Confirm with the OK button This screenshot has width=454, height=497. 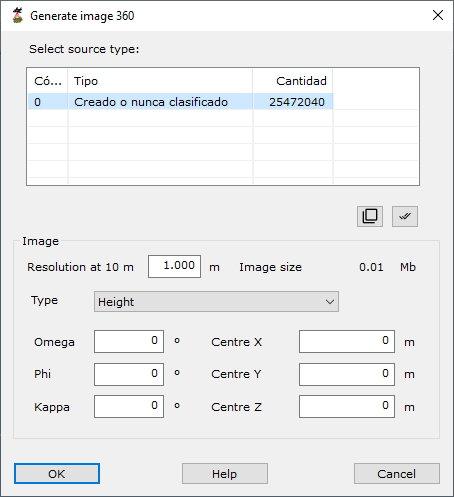point(57,473)
